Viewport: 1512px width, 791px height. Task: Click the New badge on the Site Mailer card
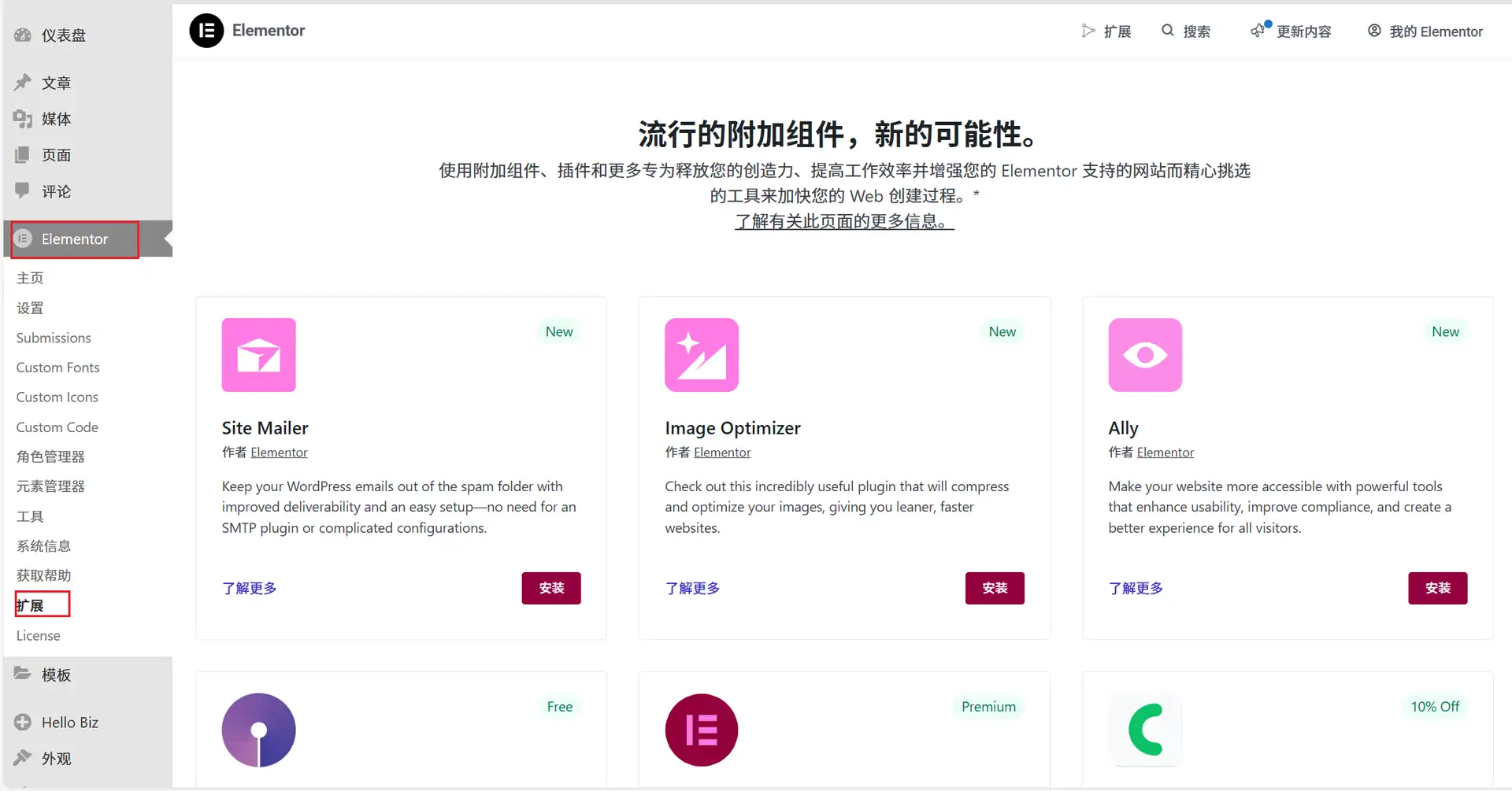[559, 332]
